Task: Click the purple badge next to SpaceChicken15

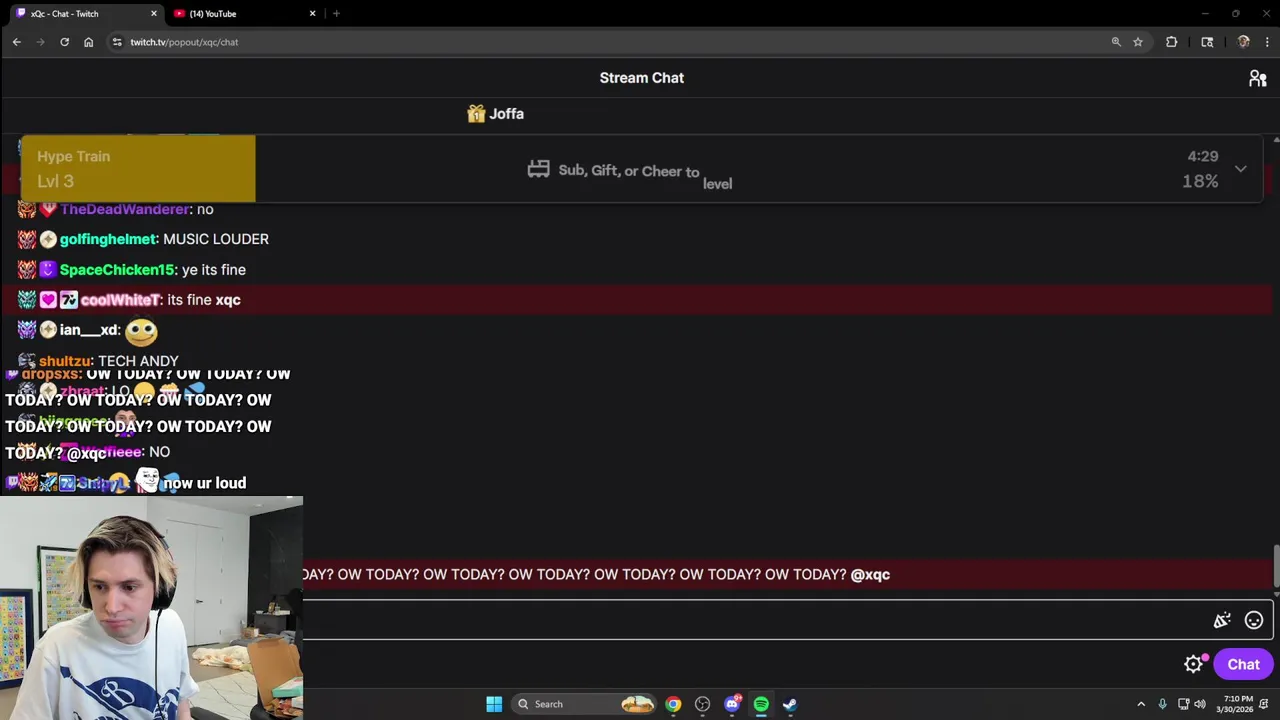Action: 48,270
